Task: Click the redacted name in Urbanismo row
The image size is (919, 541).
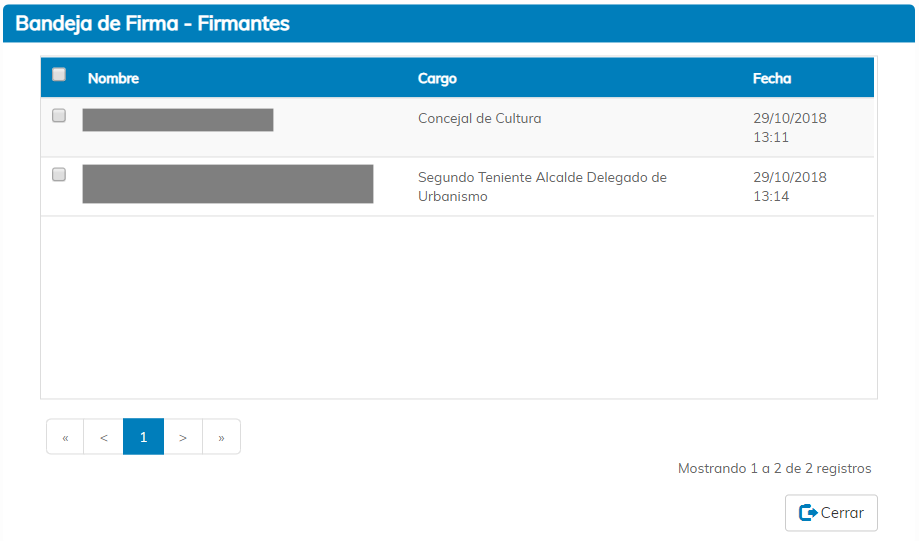Action: tap(228, 184)
